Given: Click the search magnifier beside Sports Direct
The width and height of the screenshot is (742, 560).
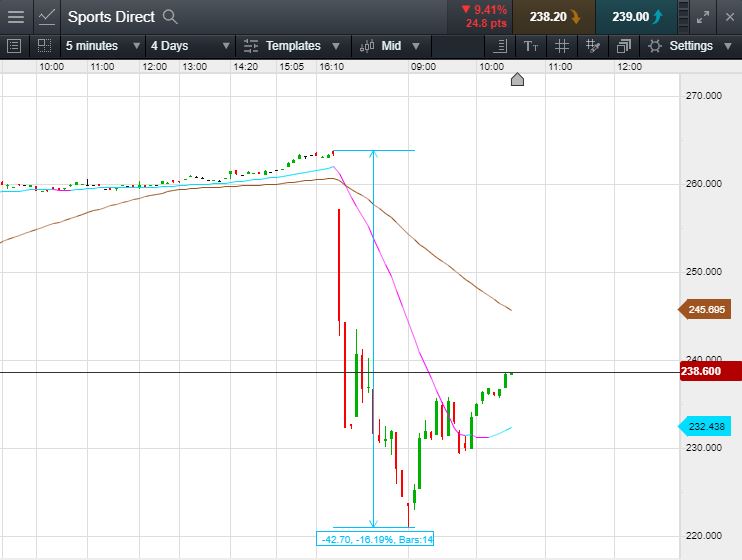Looking at the screenshot, I should (170, 17).
